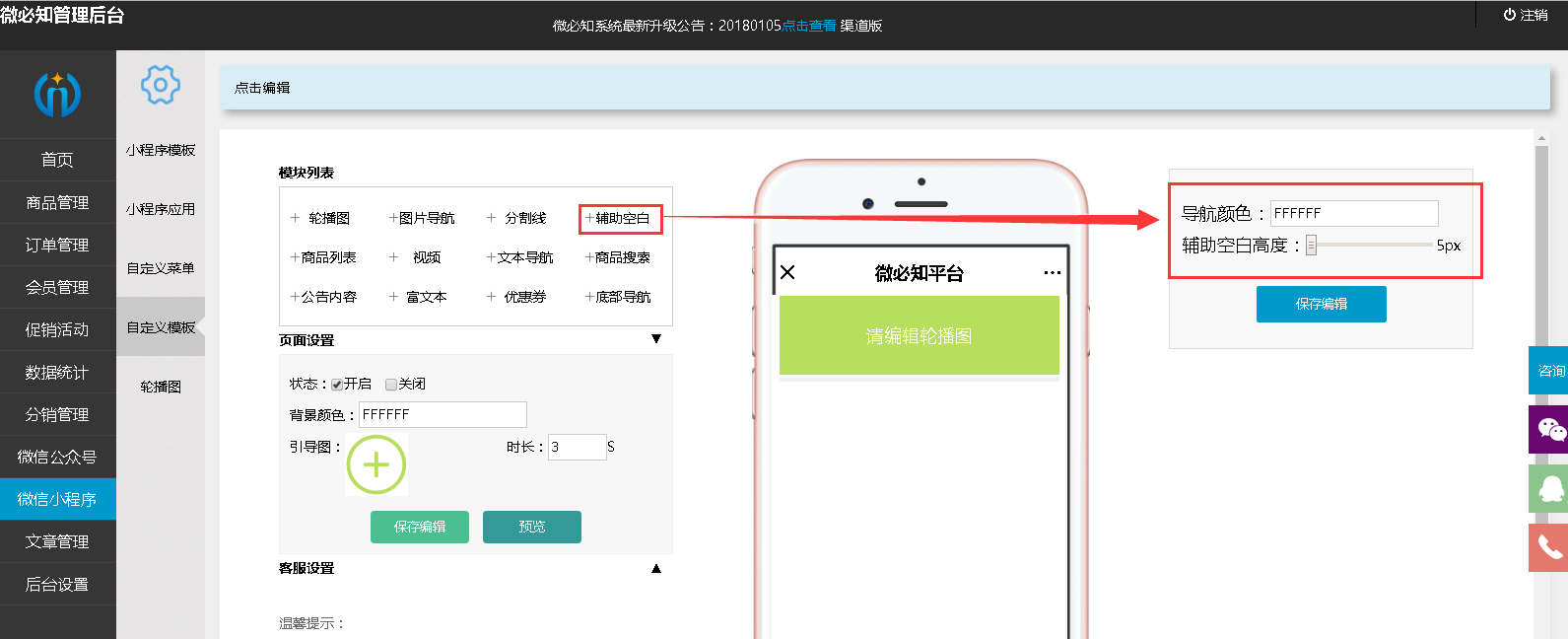The height and width of the screenshot is (639, 1568).
Task: Open 微信小程序 in the left sidebar
Action: click(x=57, y=499)
